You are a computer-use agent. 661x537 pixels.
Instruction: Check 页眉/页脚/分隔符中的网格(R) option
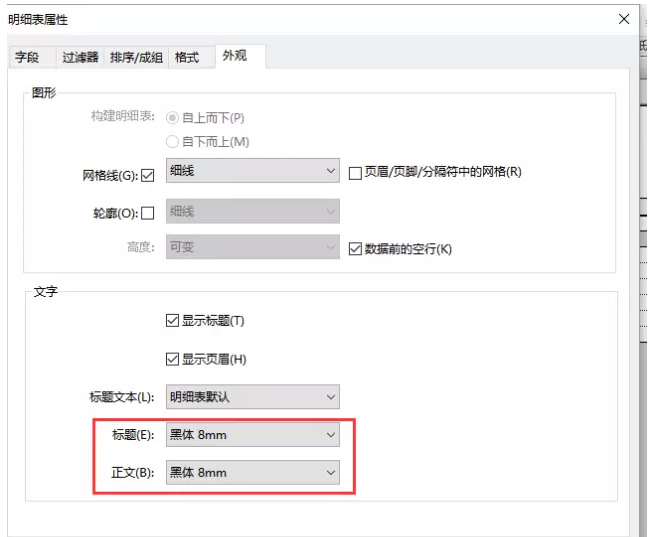(355, 172)
